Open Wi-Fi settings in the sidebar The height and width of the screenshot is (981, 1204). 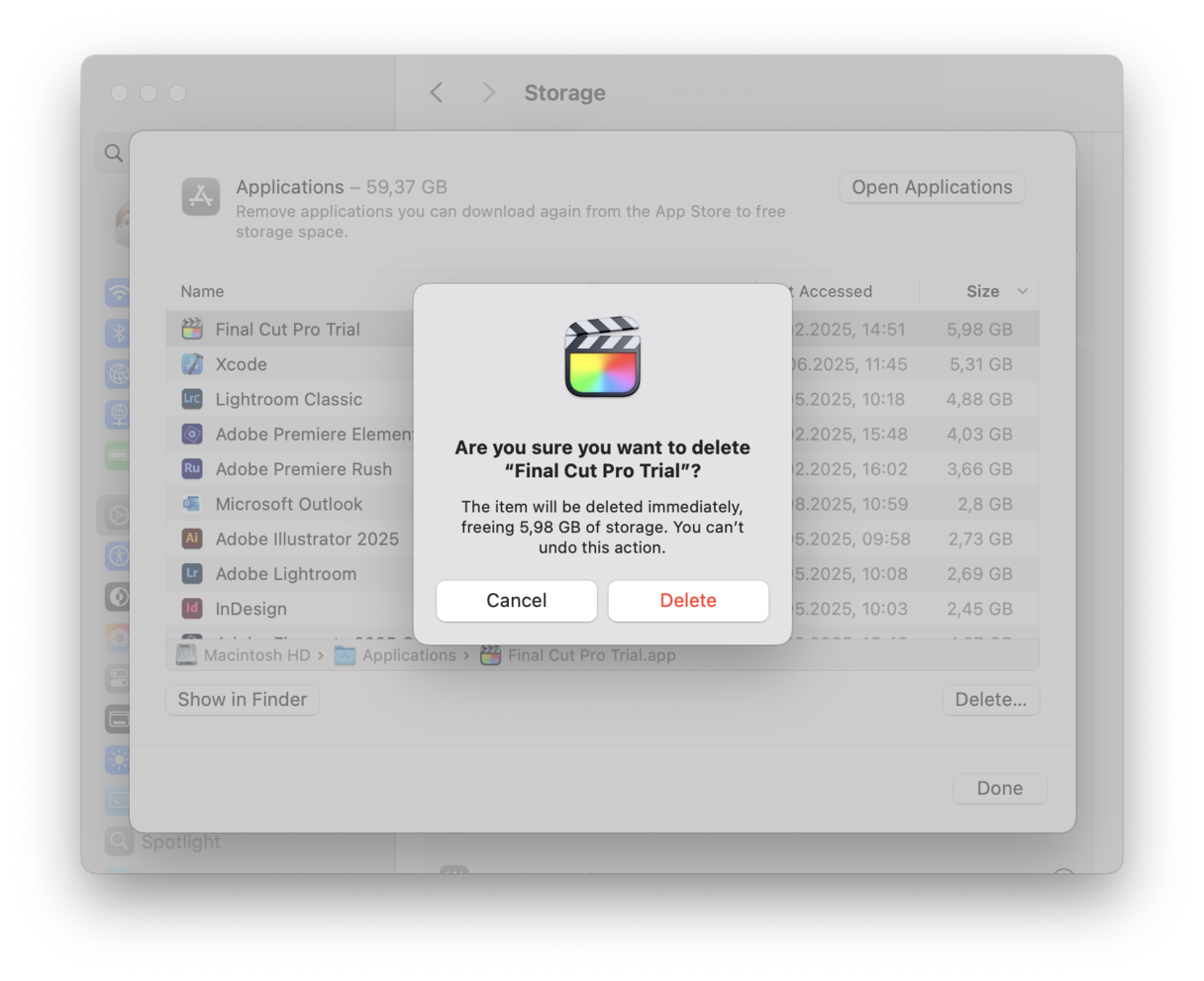point(118,292)
